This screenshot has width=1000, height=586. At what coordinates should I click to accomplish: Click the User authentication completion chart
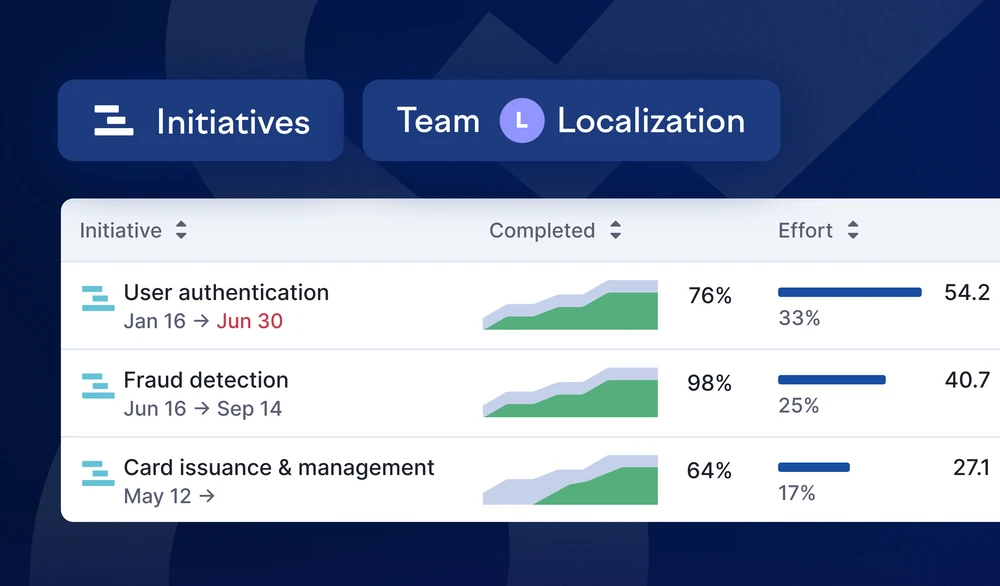click(x=570, y=305)
